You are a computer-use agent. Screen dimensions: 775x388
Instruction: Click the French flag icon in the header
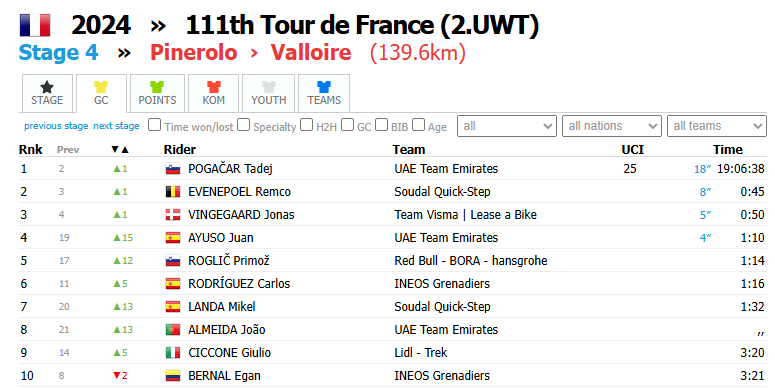35,25
